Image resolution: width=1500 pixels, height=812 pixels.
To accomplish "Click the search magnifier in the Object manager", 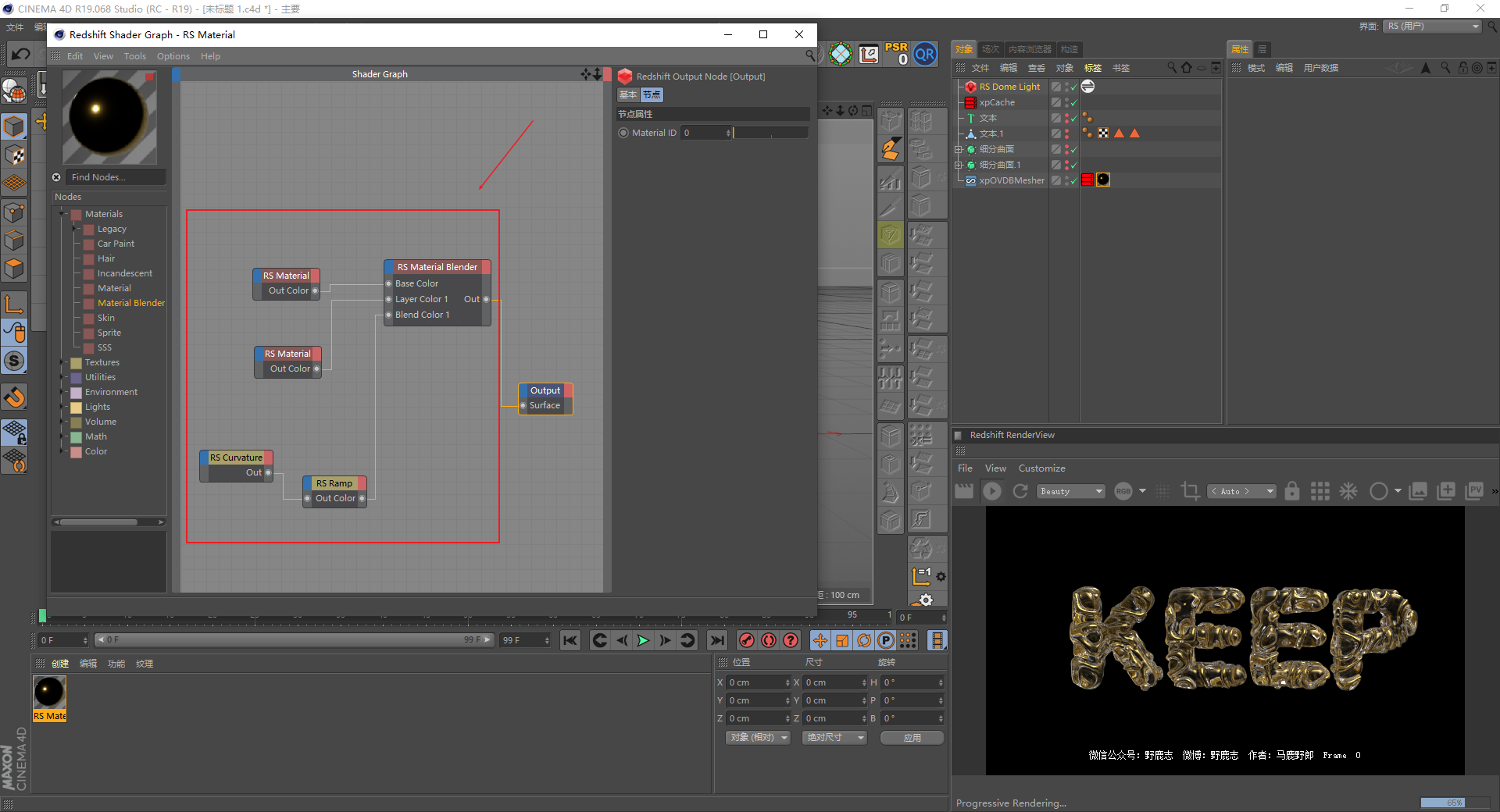I will pos(1172,68).
